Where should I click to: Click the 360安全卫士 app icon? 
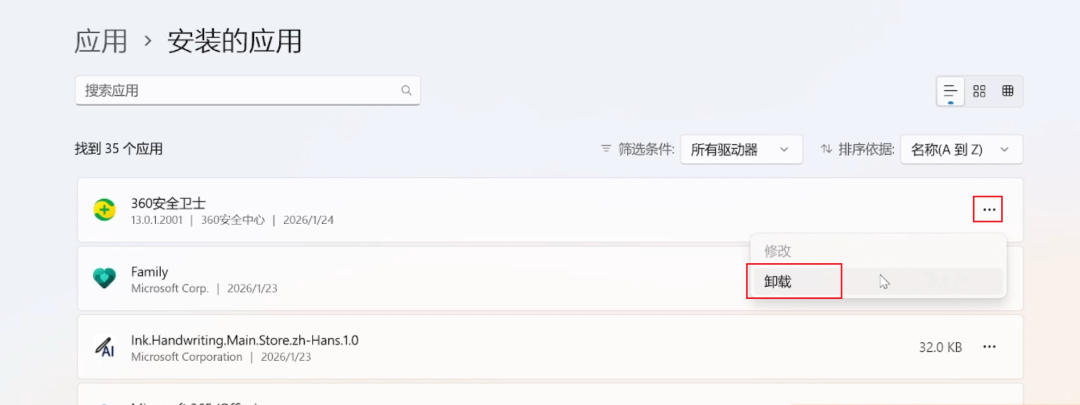[104, 209]
